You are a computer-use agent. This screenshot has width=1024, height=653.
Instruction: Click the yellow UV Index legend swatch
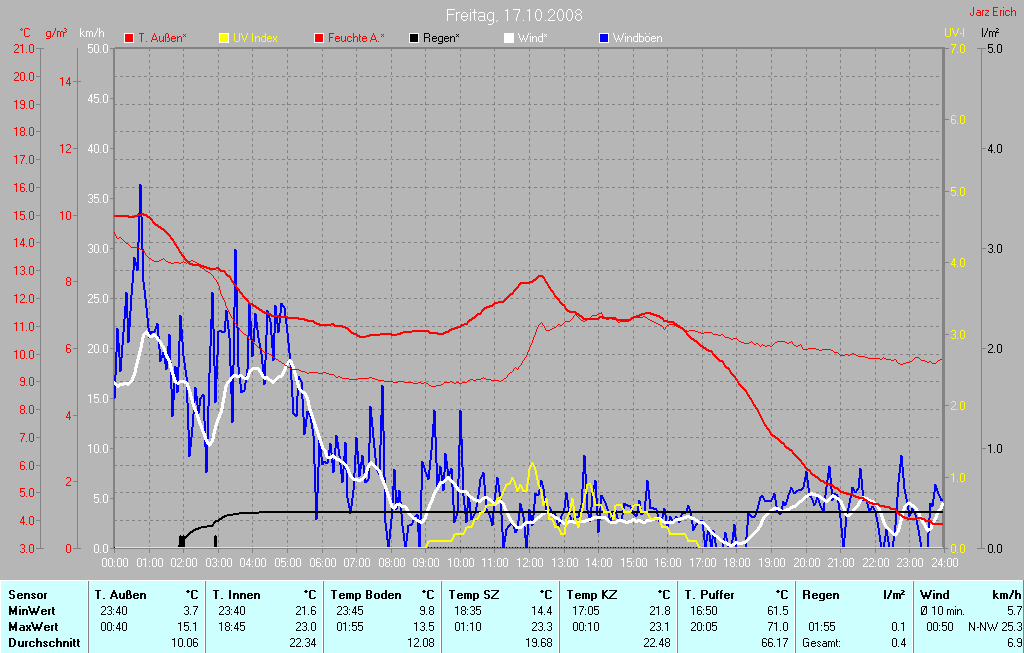tap(224, 38)
